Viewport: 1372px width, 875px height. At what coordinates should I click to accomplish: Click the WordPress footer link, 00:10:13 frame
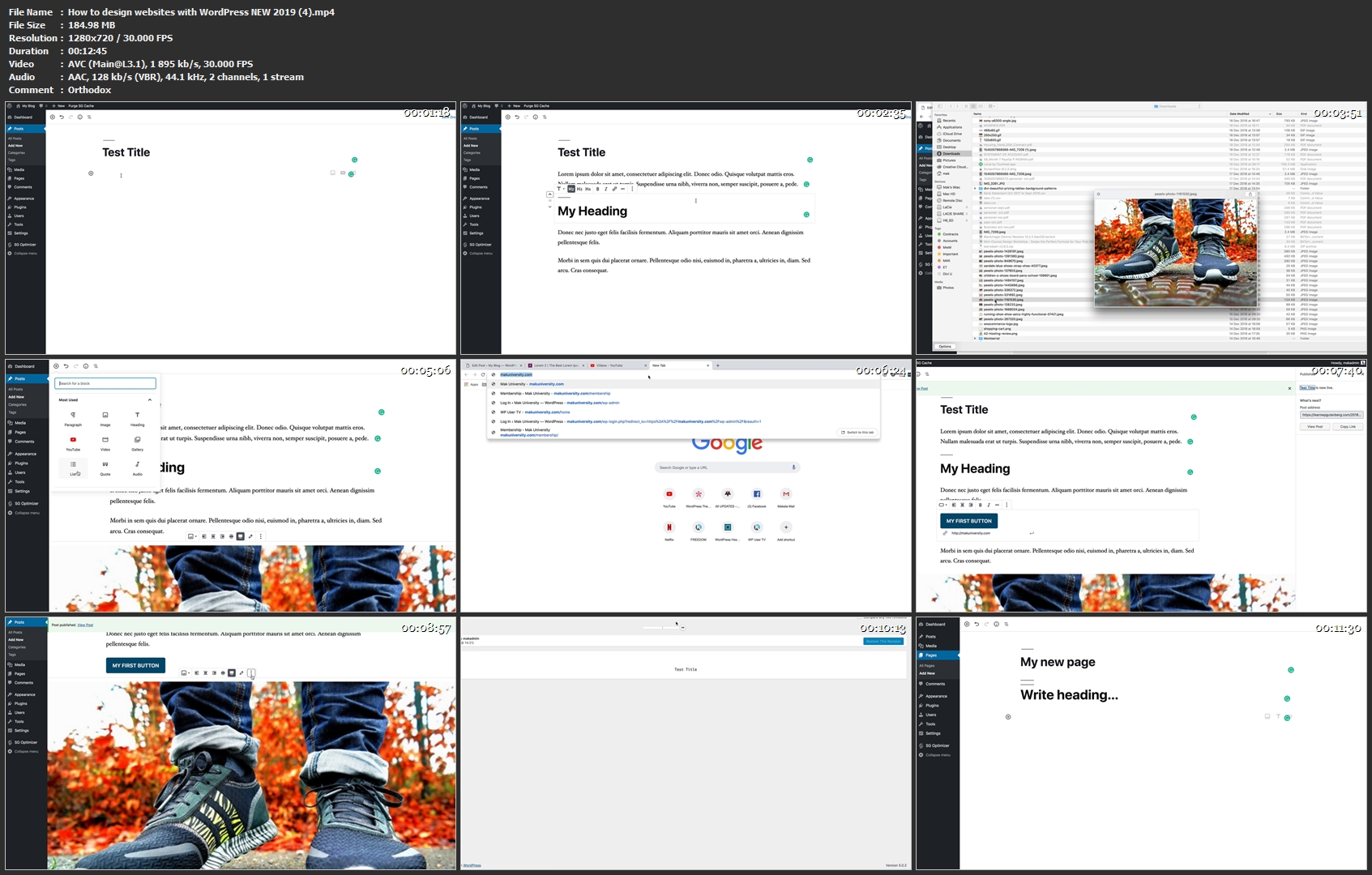[x=472, y=865]
